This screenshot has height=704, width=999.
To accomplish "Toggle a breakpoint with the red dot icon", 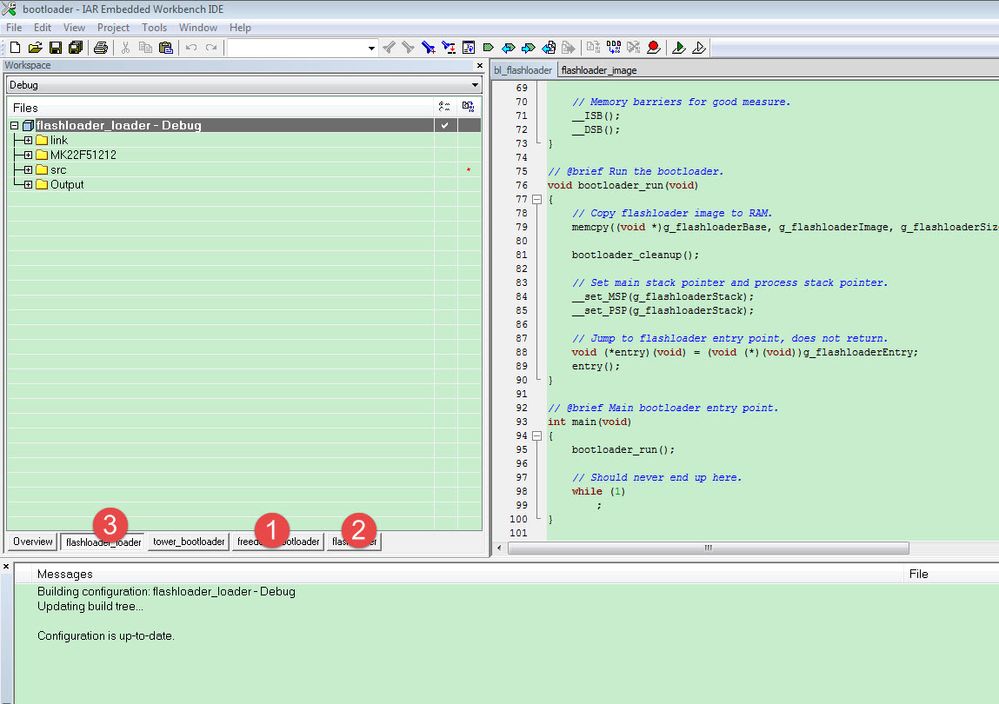I will (x=653, y=48).
